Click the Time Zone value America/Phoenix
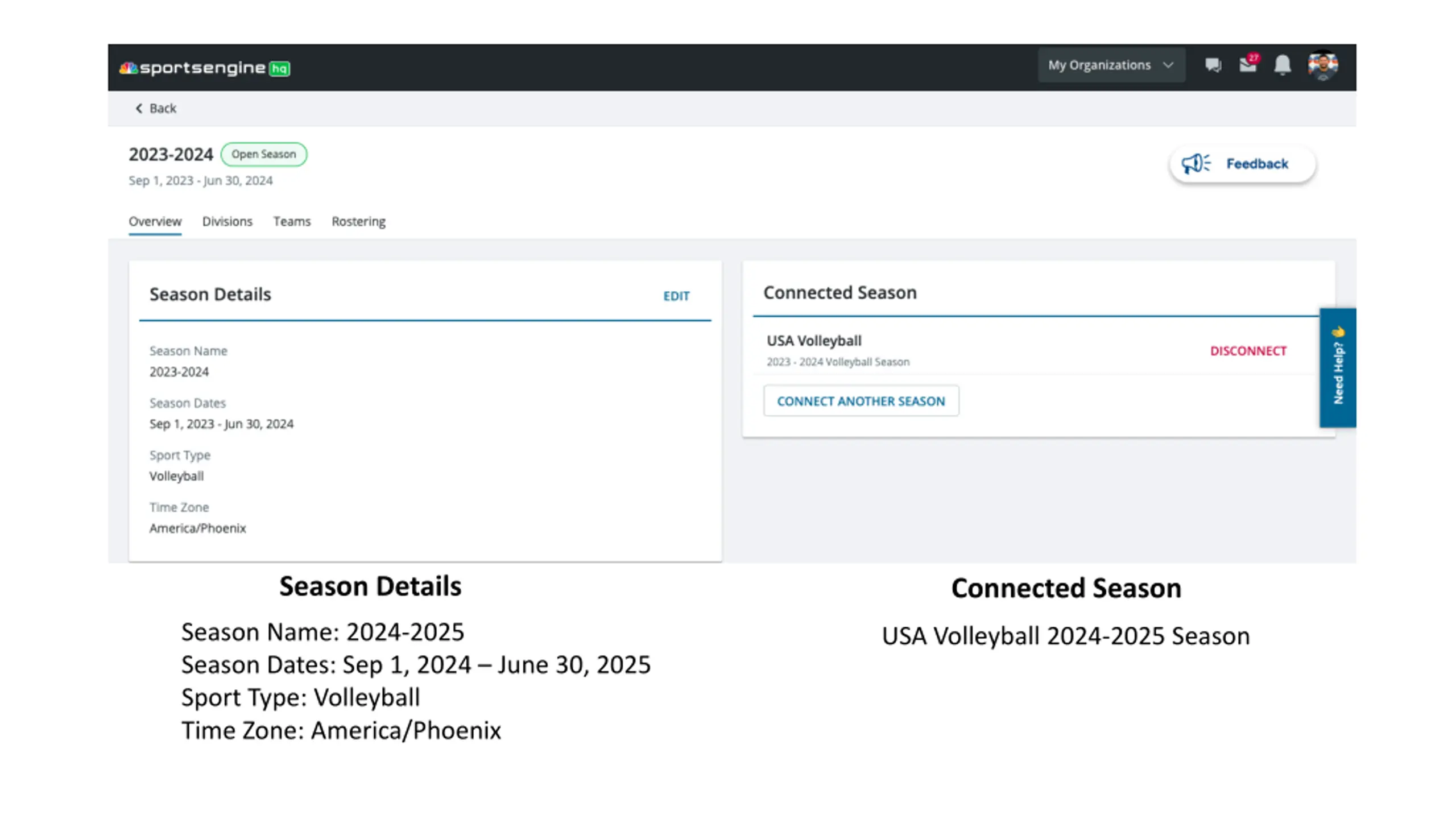Image resolution: width=1456 pixels, height=819 pixels. click(x=198, y=528)
